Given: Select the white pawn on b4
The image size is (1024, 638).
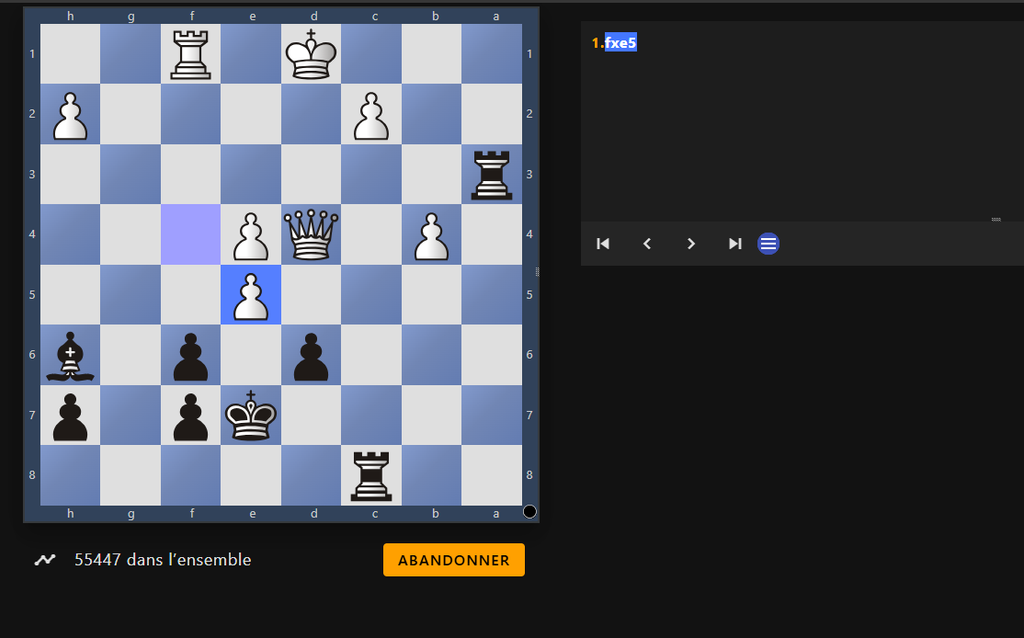Looking at the screenshot, I should (432, 235).
